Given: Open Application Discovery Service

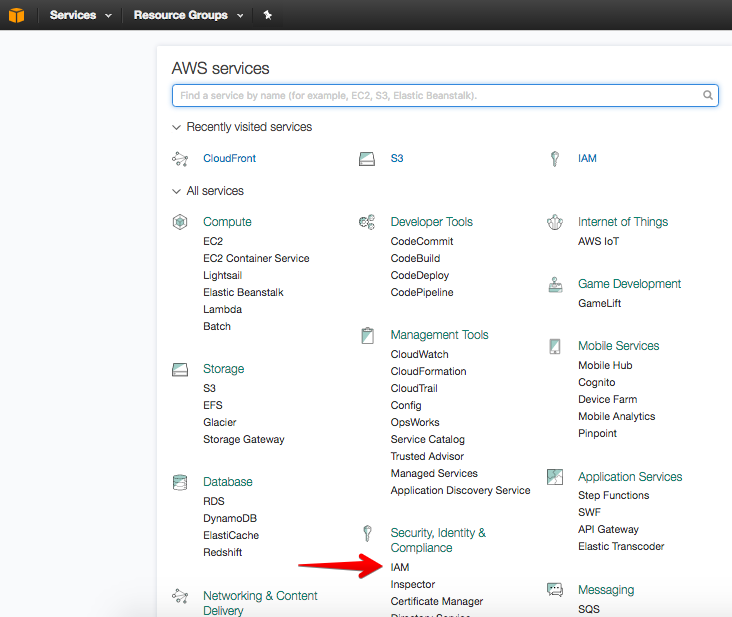Looking at the screenshot, I should (460, 491).
